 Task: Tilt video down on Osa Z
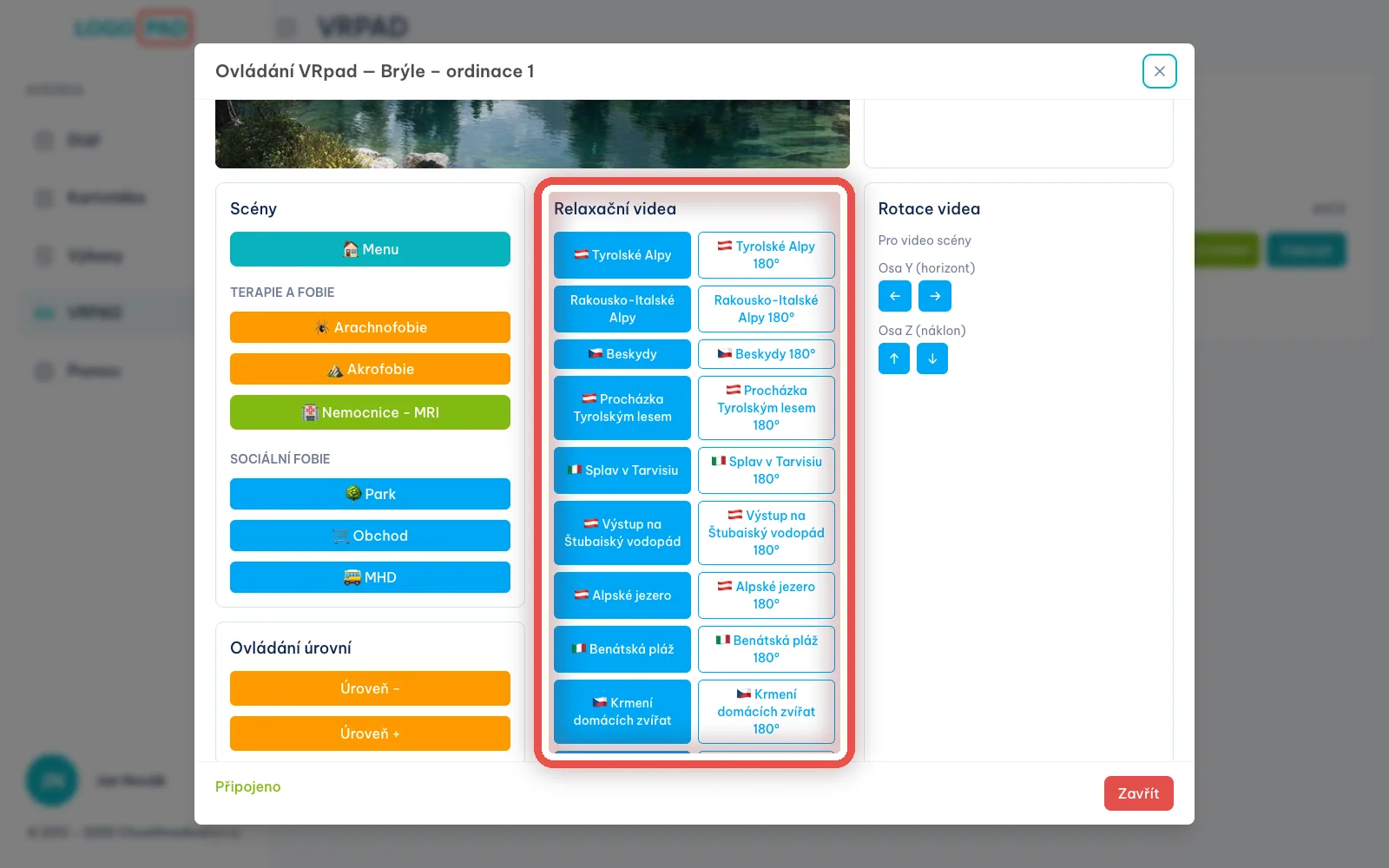click(x=932, y=358)
